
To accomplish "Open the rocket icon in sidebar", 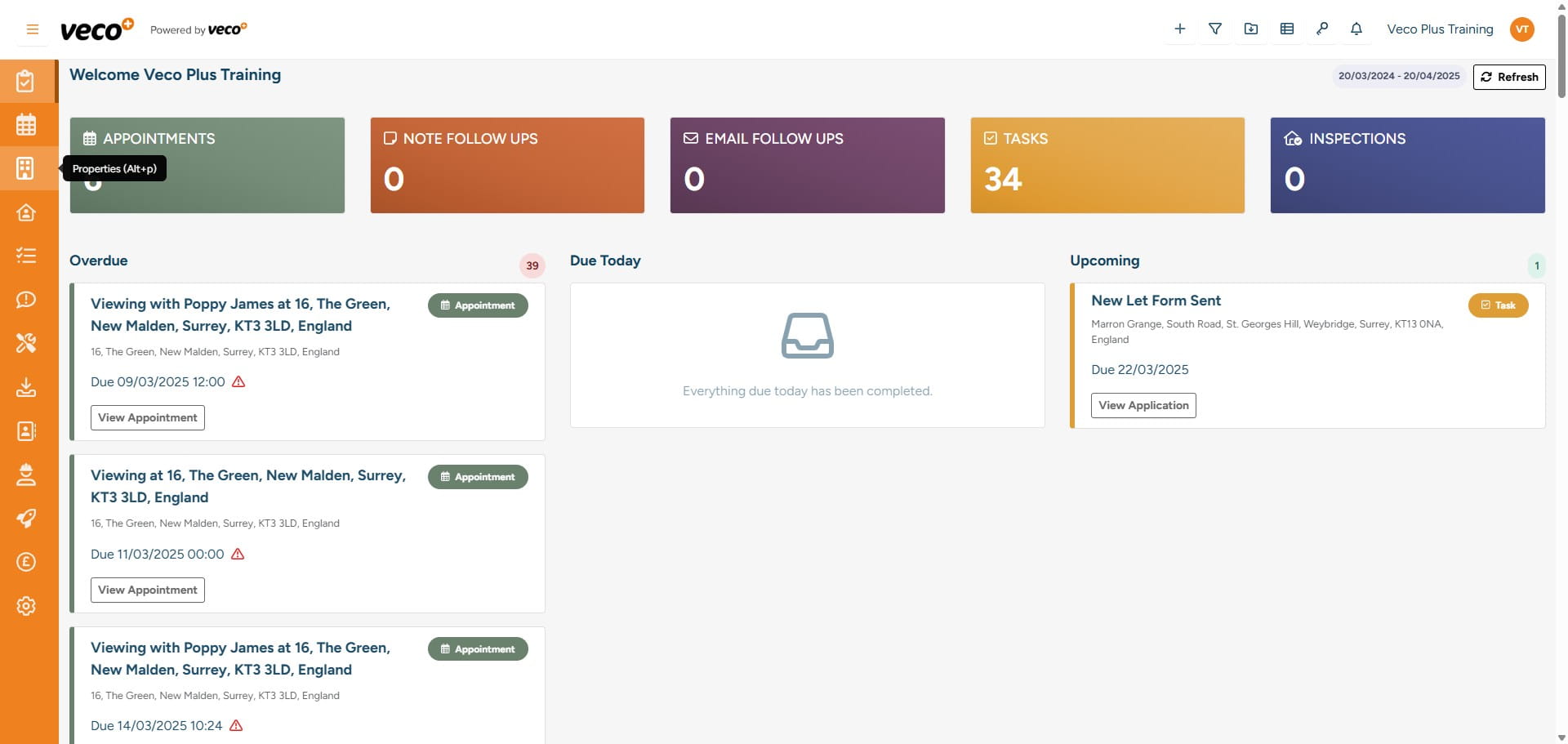I will point(26,519).
